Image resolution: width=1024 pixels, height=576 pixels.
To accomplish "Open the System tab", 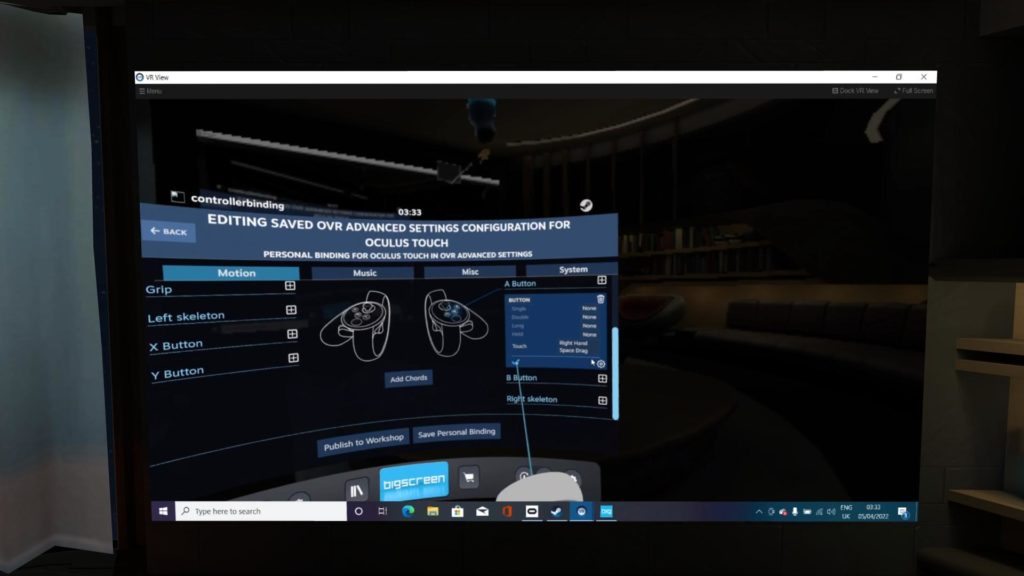I will click(x=572, y=269).
